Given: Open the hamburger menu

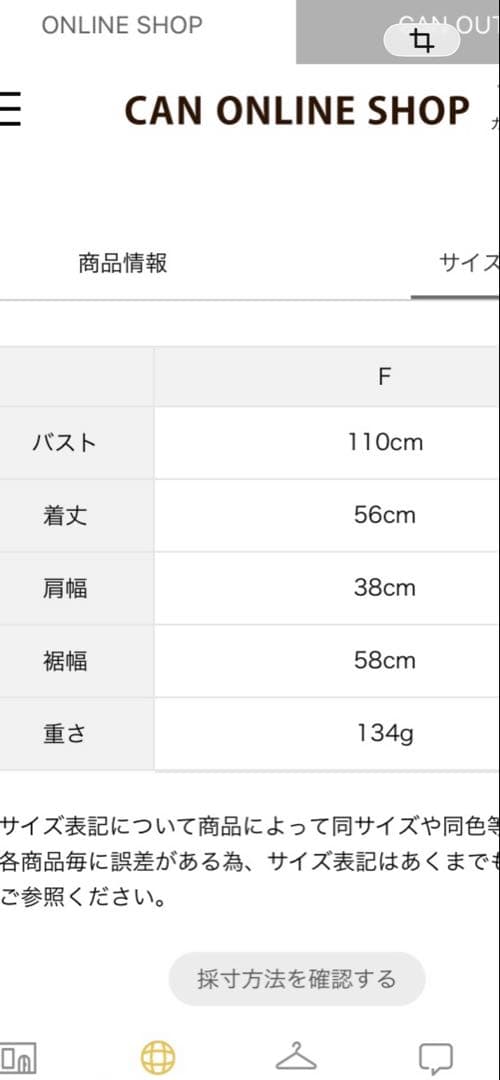Looking at the screenshot, I should [x=10, y=110].
